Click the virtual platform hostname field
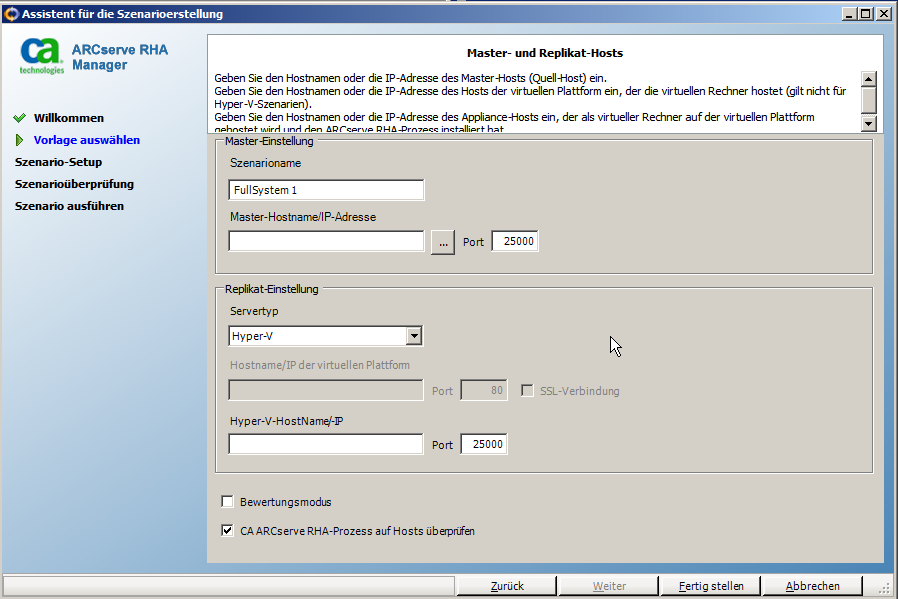898x599 pixels. pyautogui.click(x=326, y=390)
